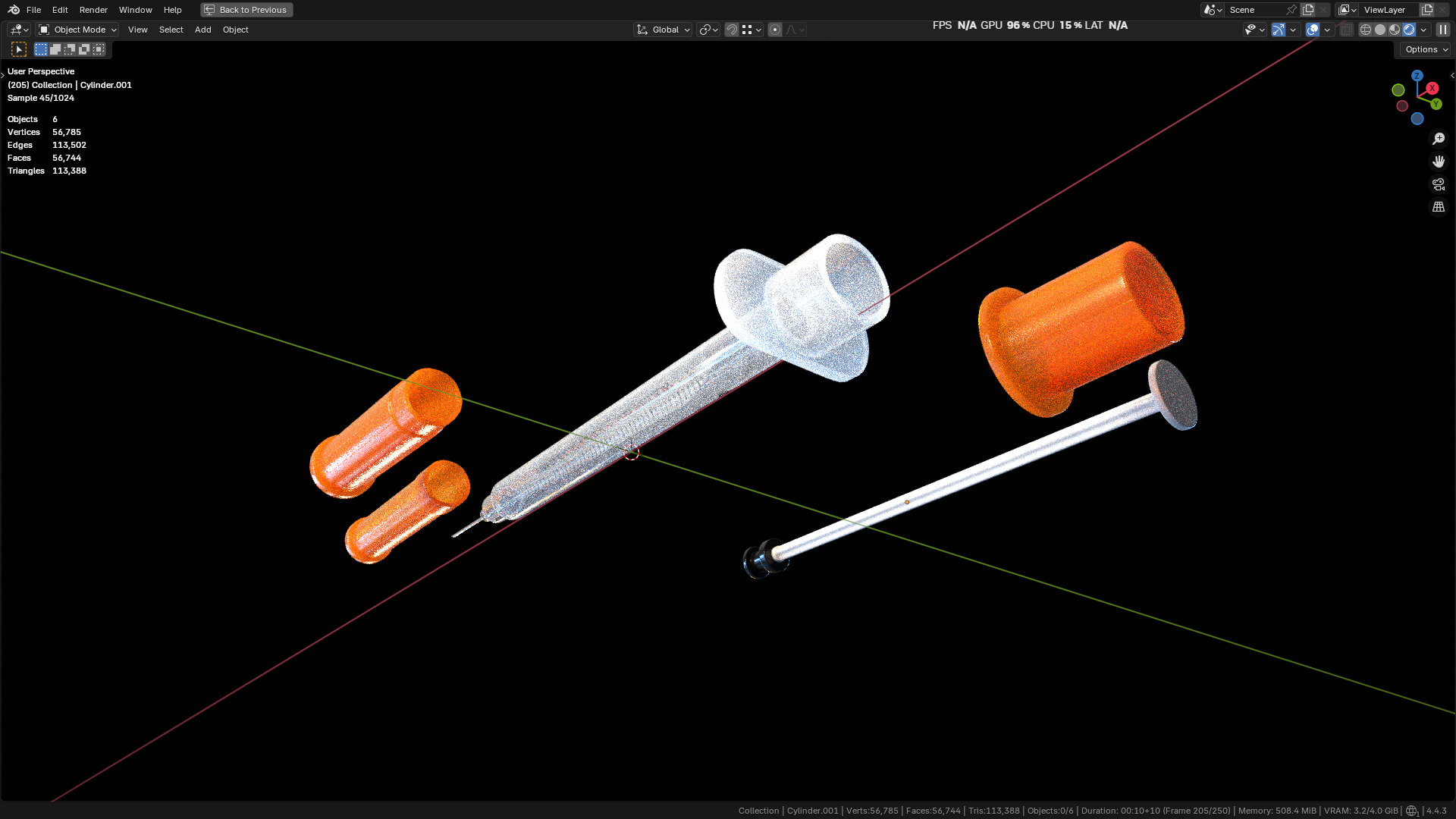Open the Render menu

pyautogui.click(x=93, y=10)
